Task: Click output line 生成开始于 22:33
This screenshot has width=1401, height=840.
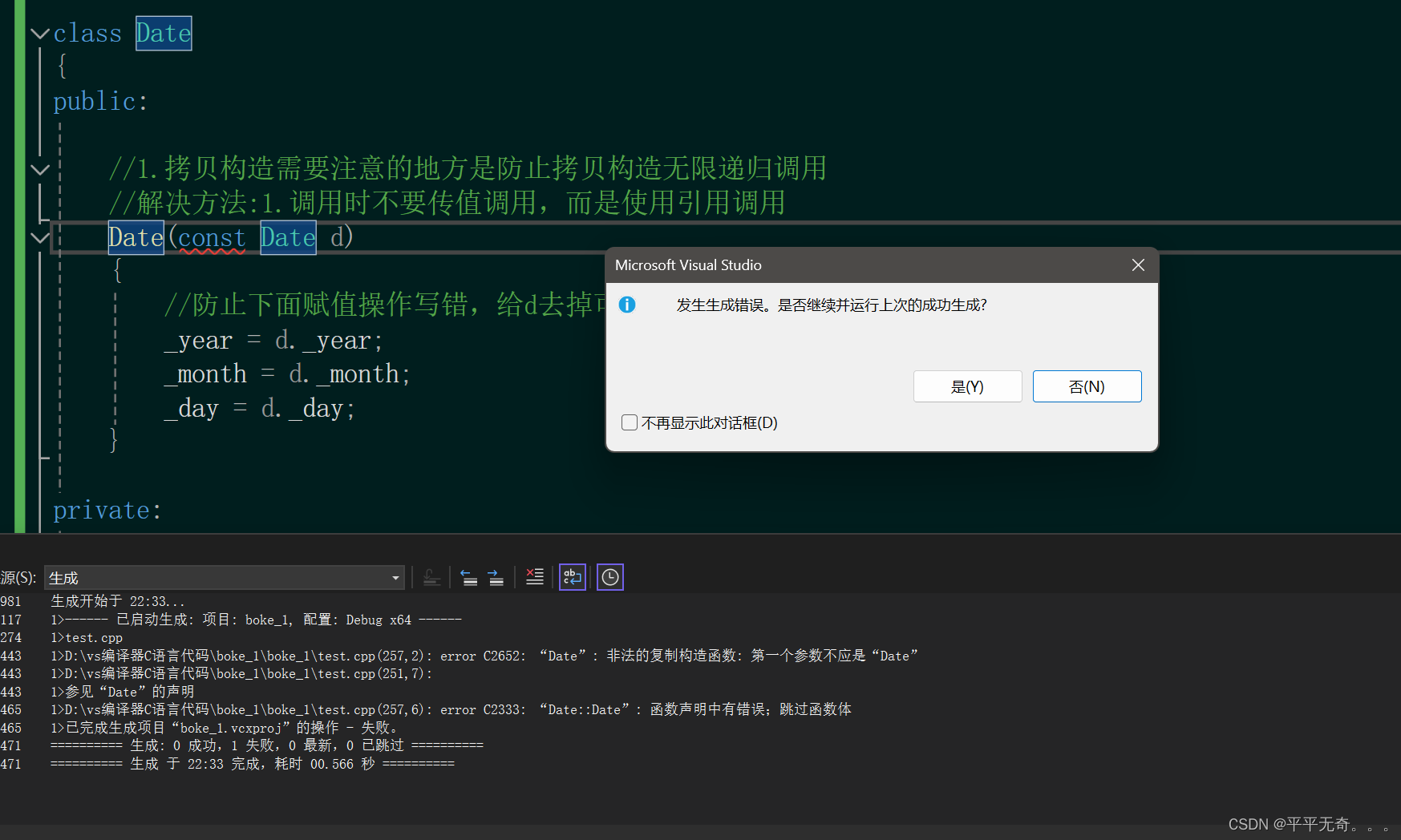Action: 118,601
